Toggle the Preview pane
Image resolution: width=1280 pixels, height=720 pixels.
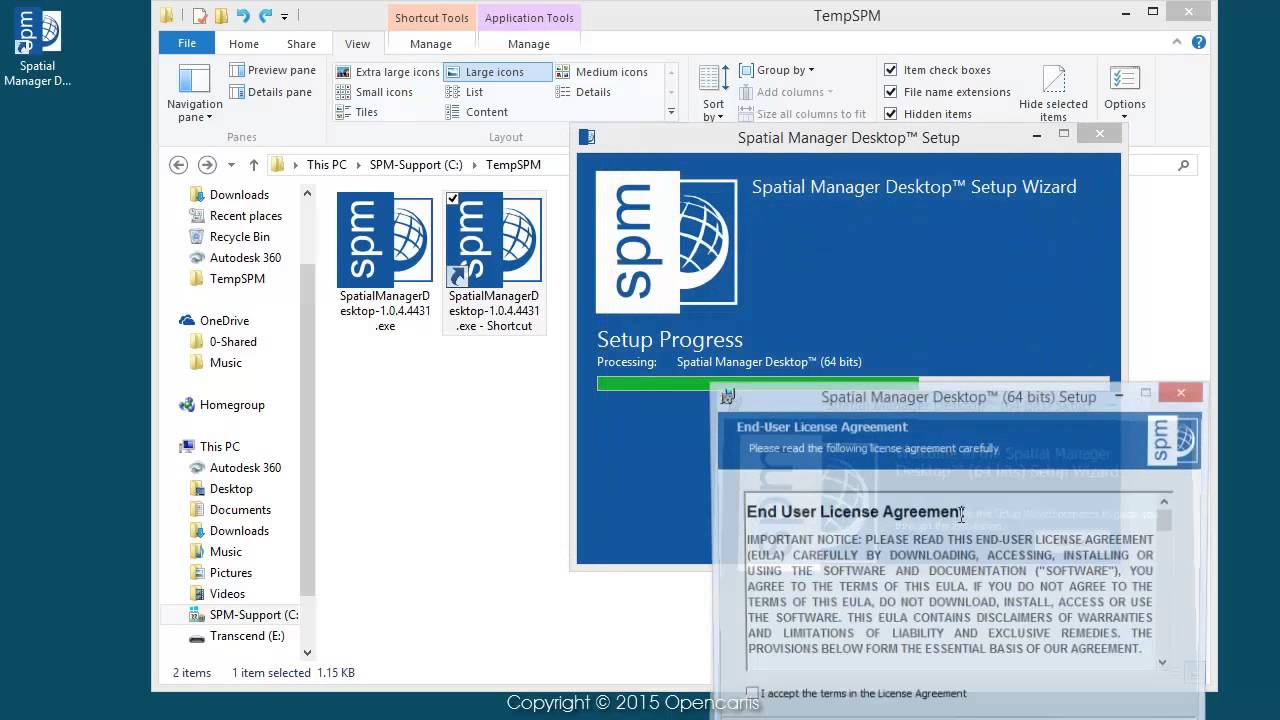click(x=273, y=70)
